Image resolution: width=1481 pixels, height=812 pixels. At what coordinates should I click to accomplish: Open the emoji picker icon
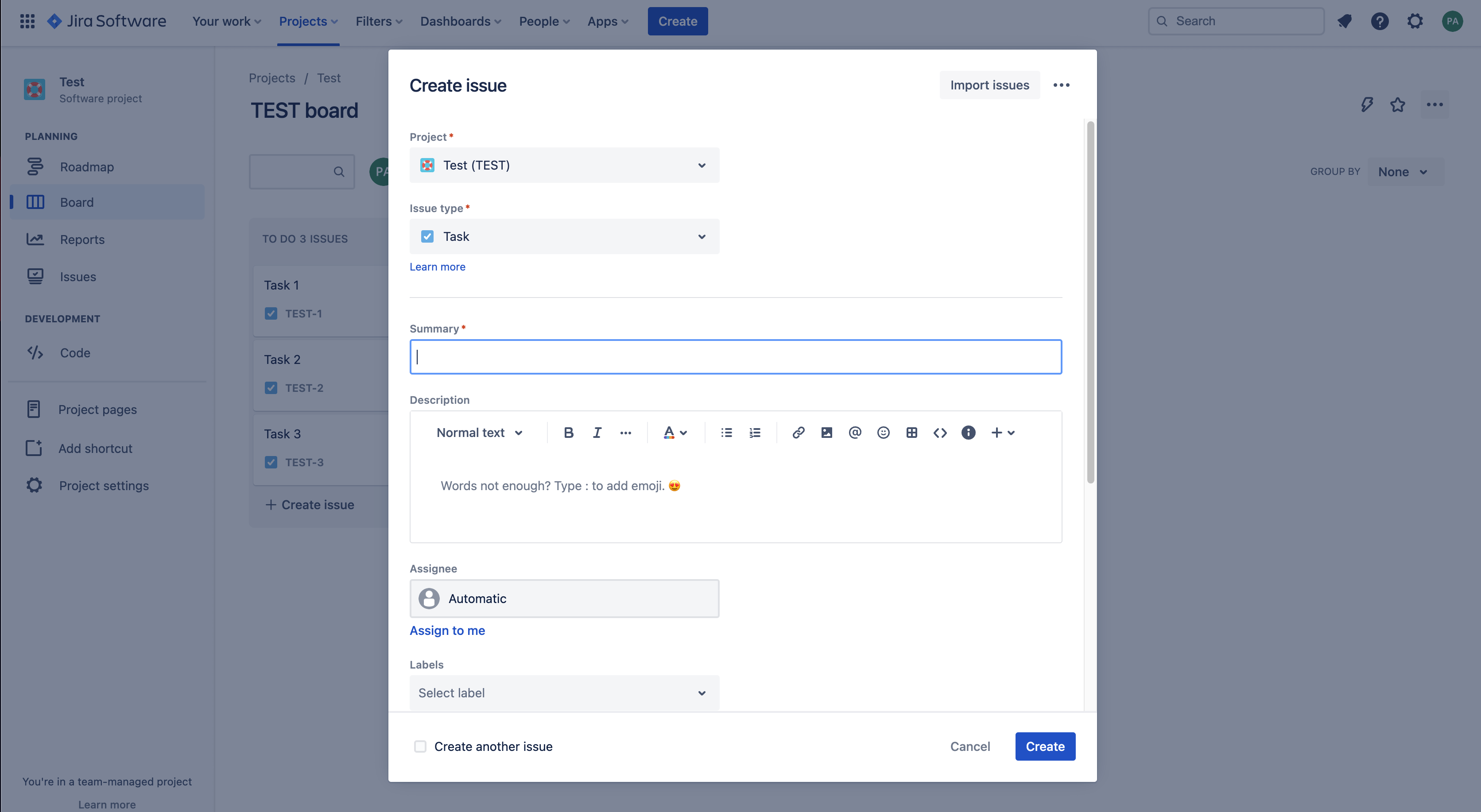883,433
